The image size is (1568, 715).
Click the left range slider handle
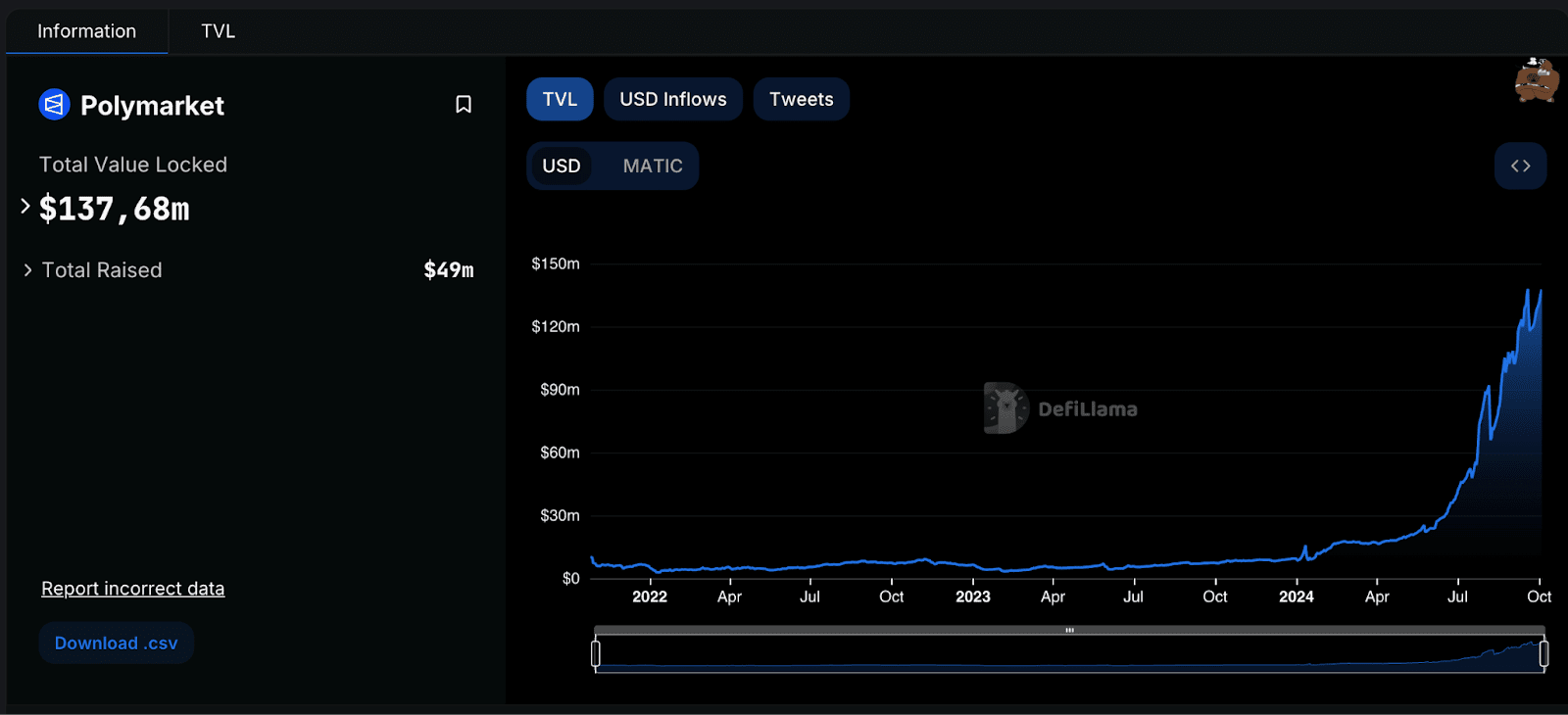pos(596,652)
